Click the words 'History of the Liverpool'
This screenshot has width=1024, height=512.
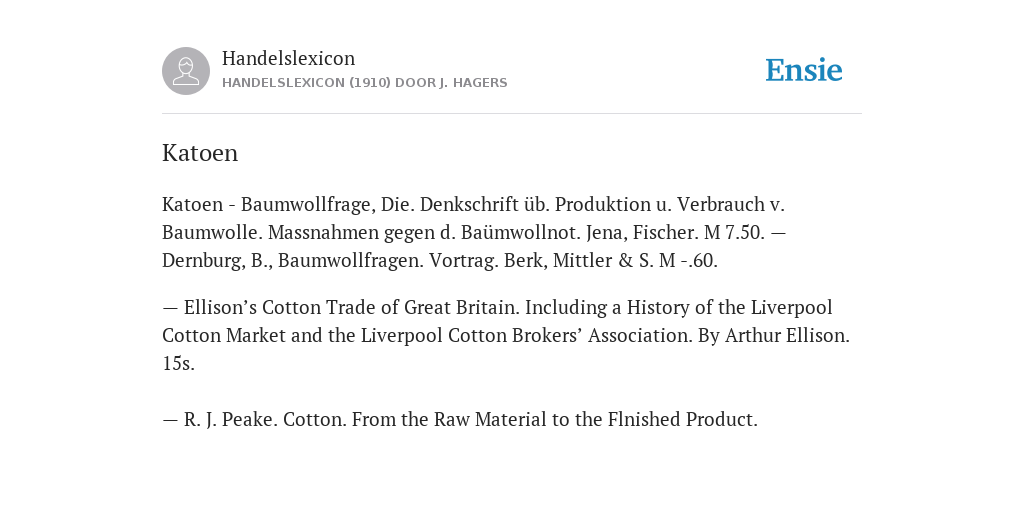pos(729,307)
